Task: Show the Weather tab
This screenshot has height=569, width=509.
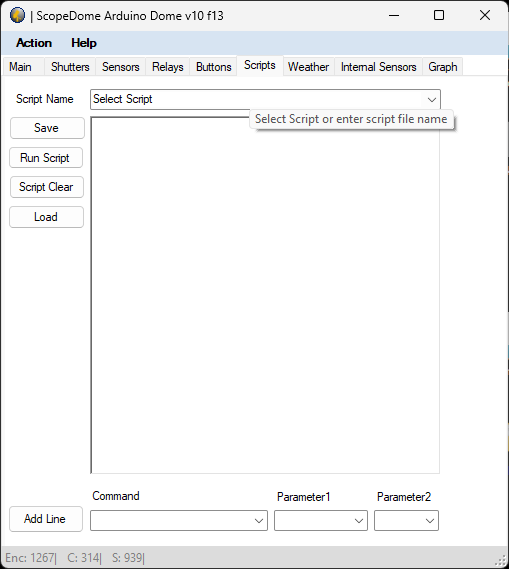Action: [x=308, y=67]
